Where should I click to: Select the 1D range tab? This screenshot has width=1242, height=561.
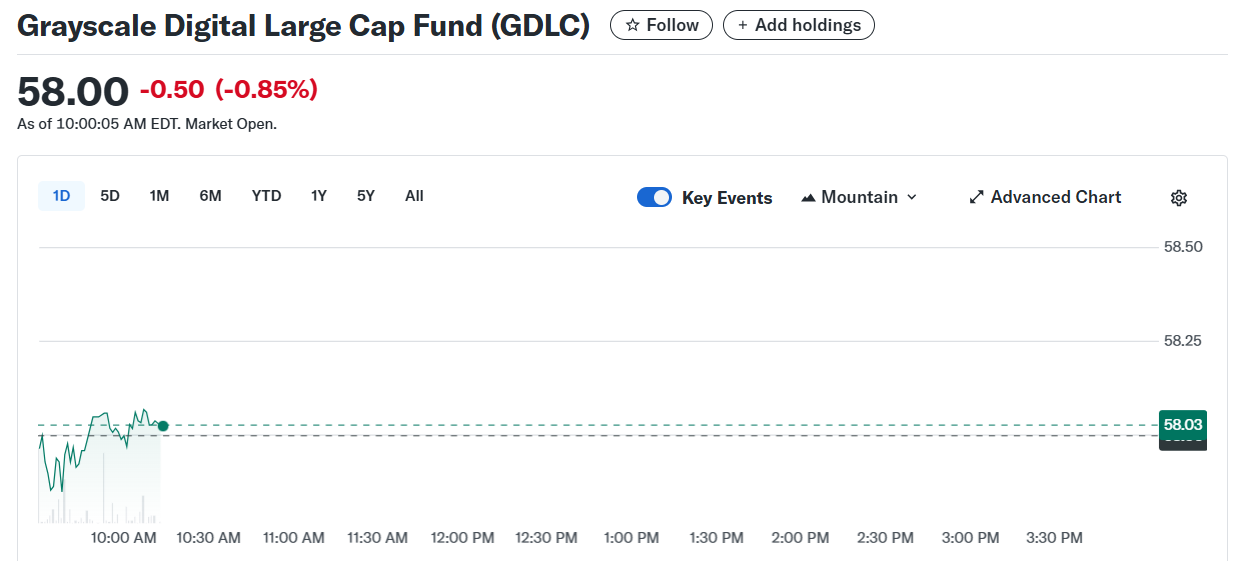click(x=62, y=196)
